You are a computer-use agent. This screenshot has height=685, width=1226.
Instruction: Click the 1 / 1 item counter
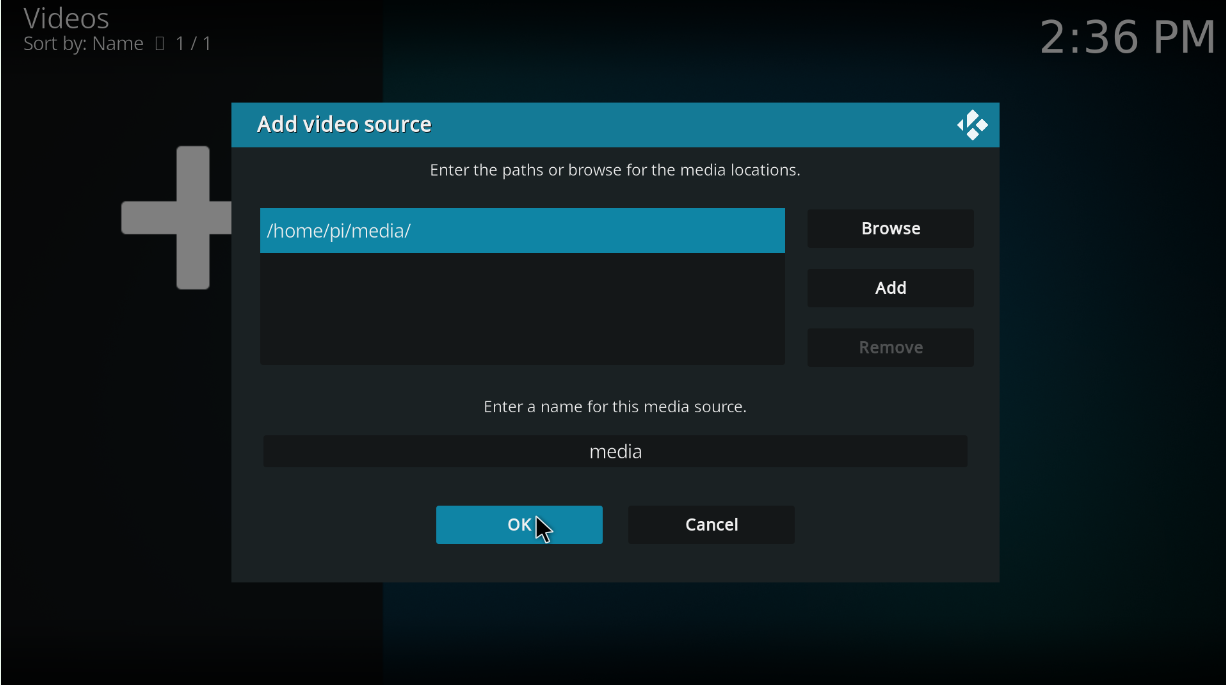[194, 44]
